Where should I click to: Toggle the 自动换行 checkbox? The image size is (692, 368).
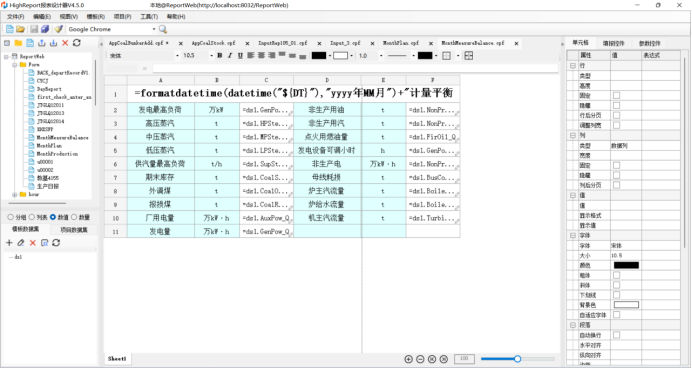click(x=617, y=335)
